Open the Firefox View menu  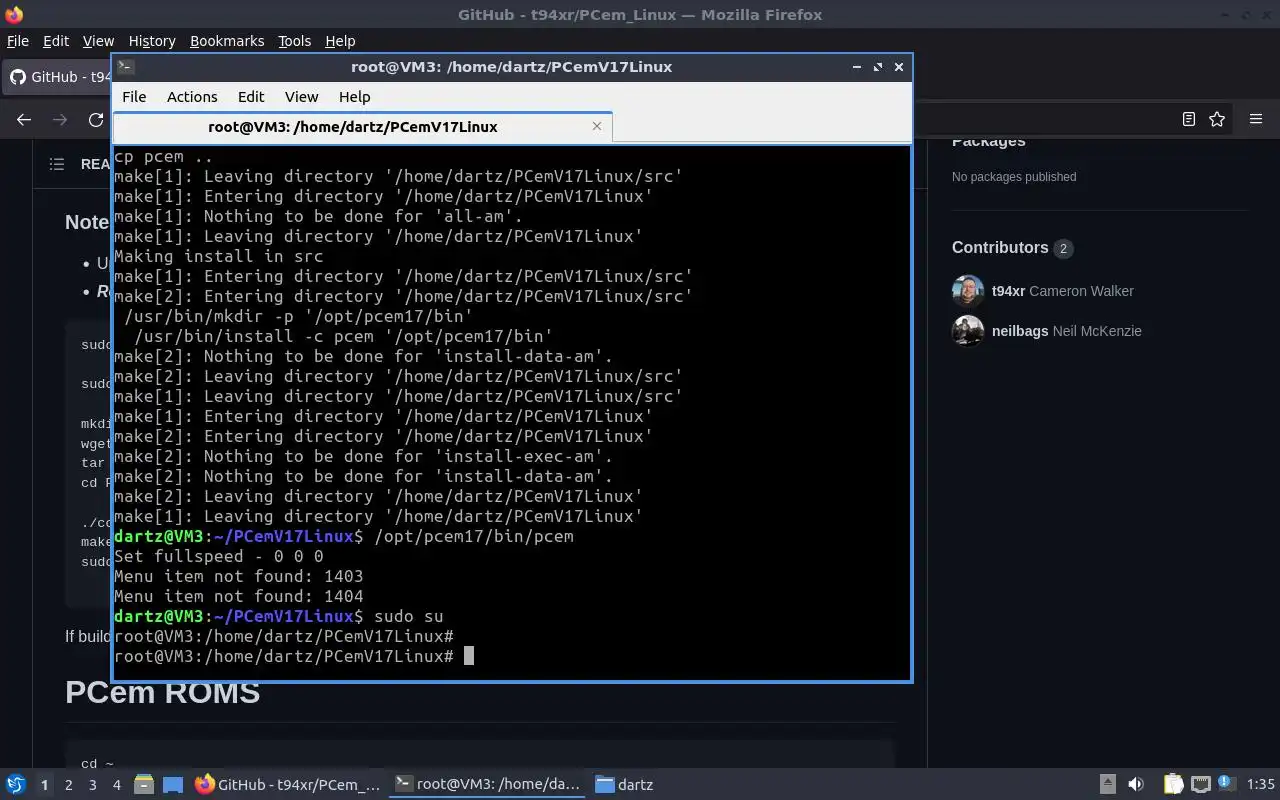click(98, 41)
